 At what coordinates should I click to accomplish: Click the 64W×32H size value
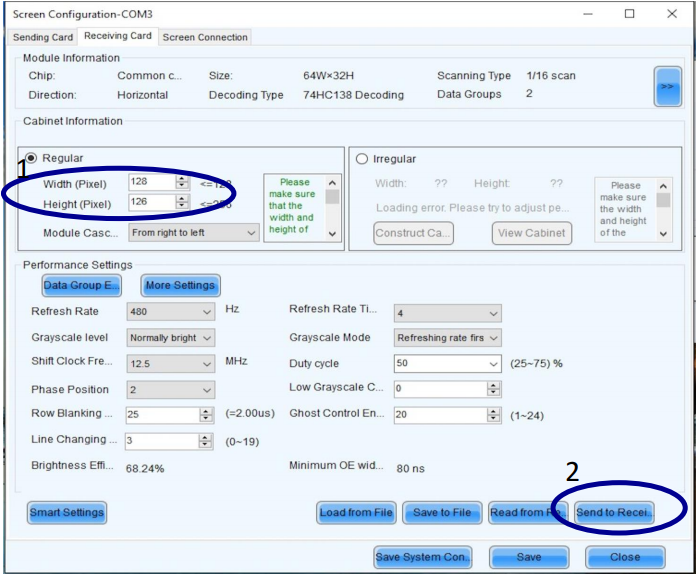tap(329, 76)
